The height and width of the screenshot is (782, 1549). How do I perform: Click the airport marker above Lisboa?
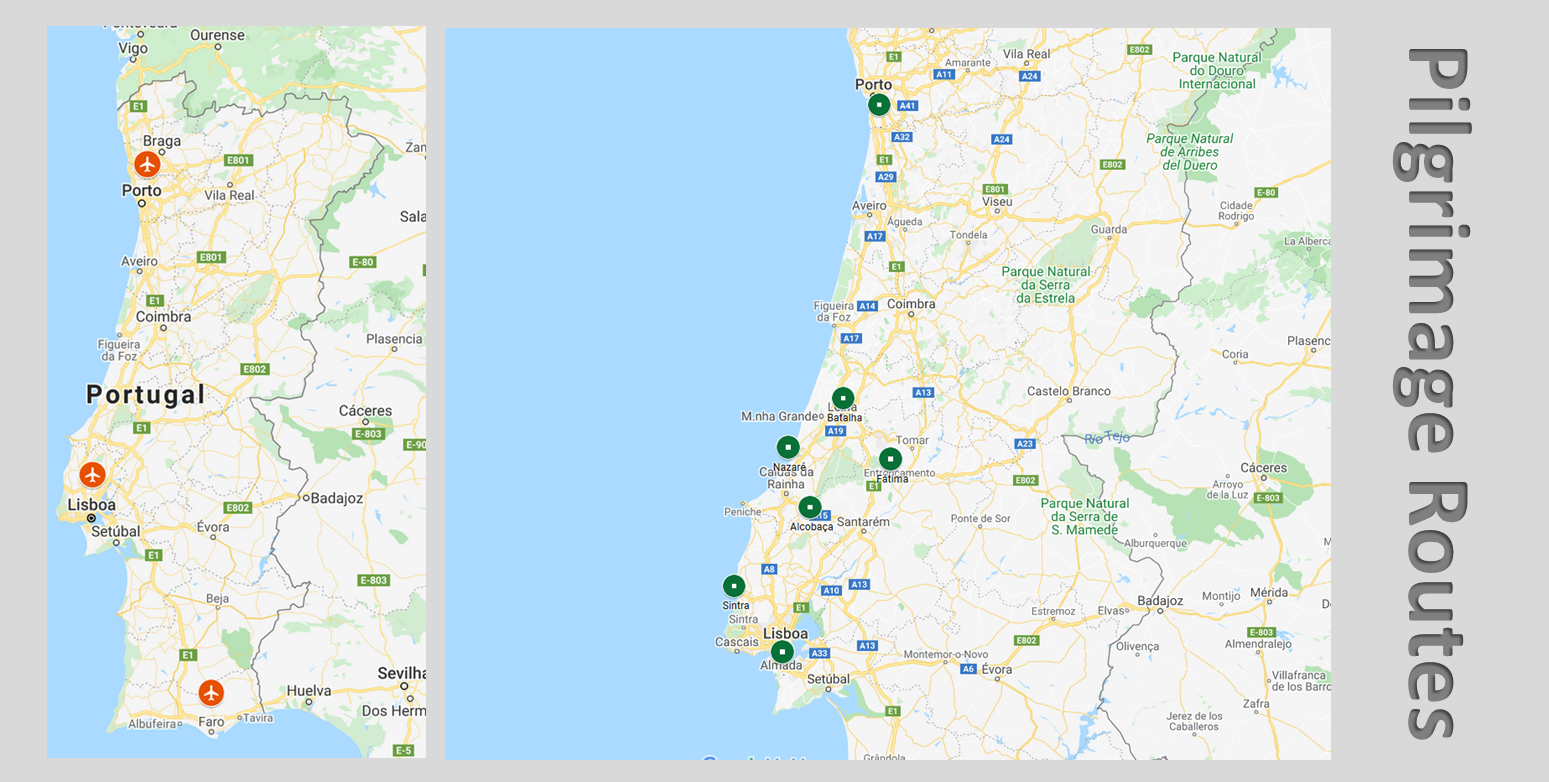(x=93, y=474)
